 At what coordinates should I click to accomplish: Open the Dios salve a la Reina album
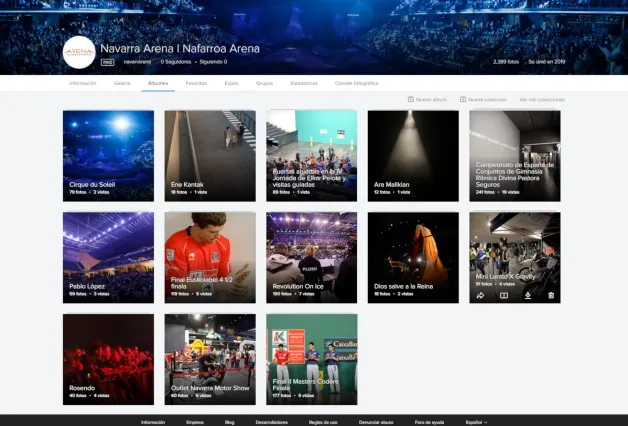[413, 257]
